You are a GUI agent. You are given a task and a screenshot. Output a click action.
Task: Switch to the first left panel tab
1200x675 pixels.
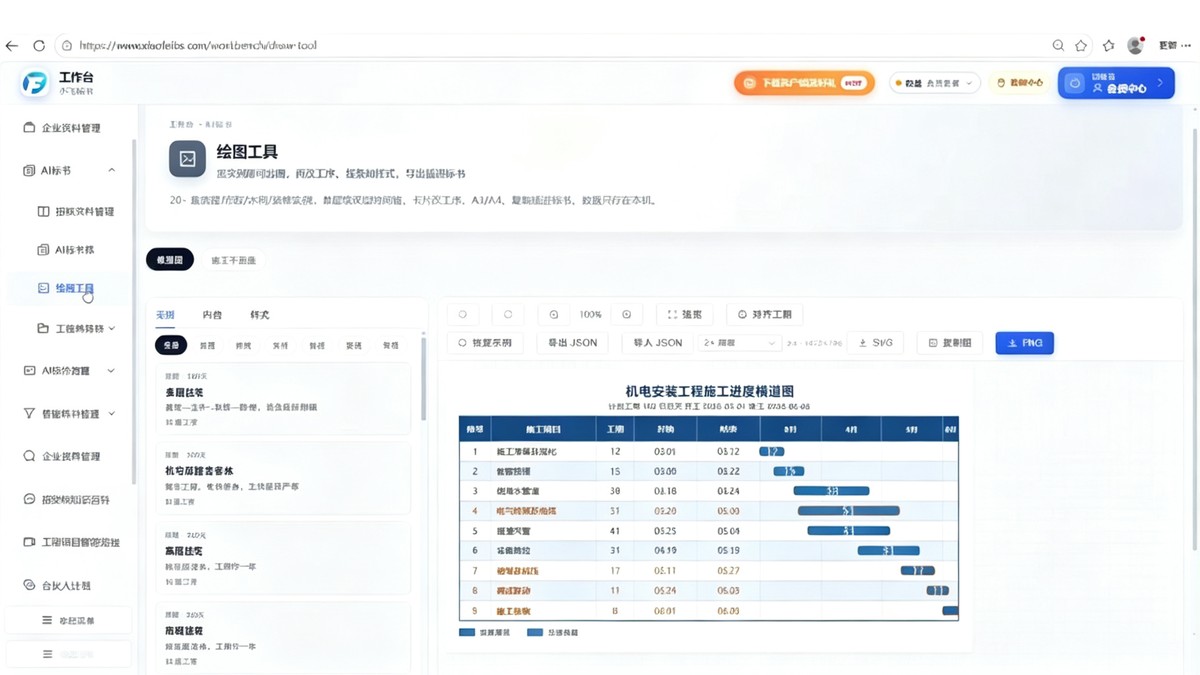pyautogui.click(x=165, y=315)
